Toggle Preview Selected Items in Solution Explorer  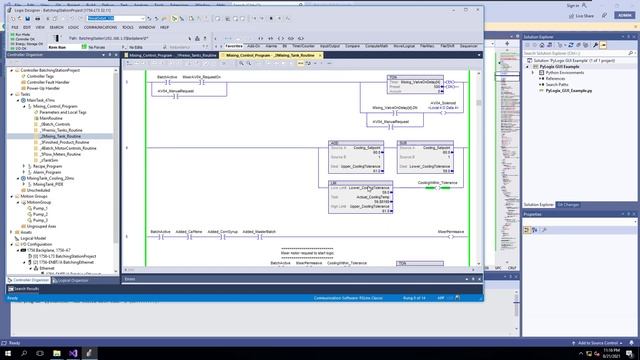603,45
